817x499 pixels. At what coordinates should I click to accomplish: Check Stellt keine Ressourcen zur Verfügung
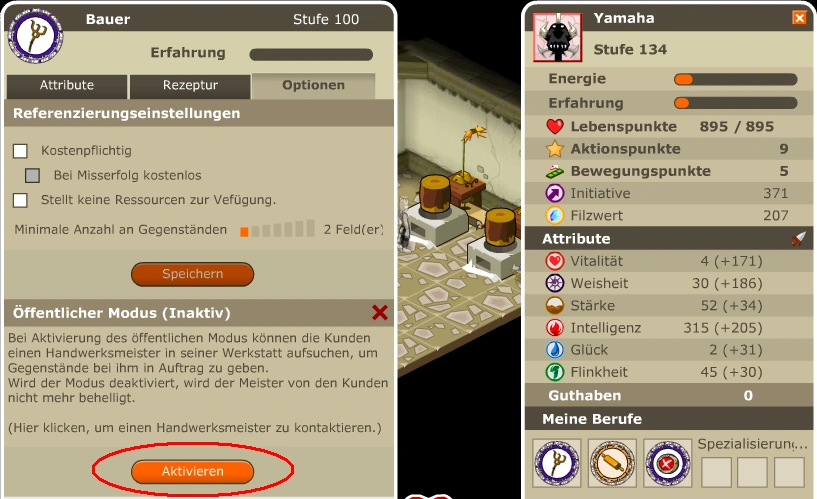[20, 200]
